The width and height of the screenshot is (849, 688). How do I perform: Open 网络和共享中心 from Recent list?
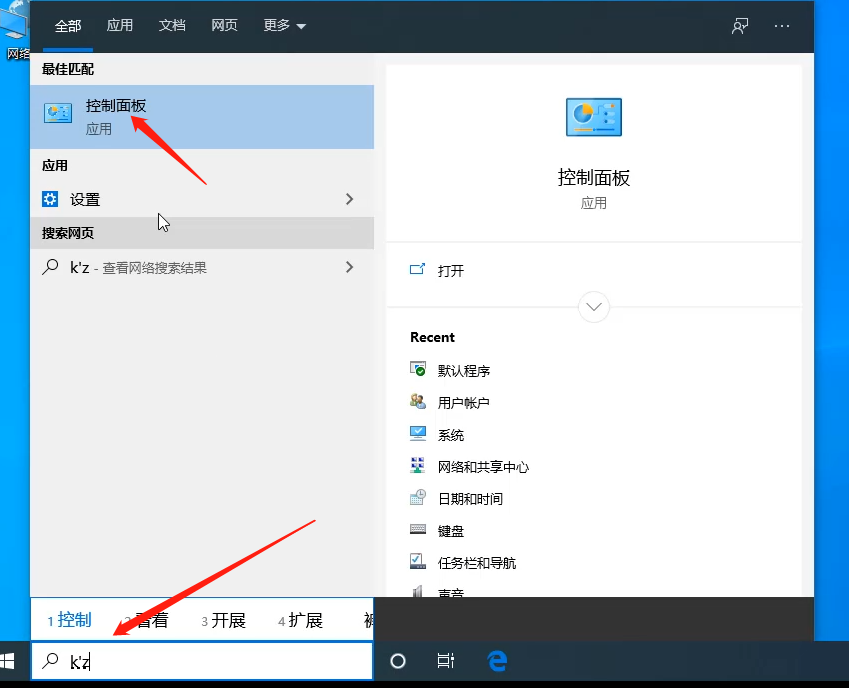click(x=483, y=467)
